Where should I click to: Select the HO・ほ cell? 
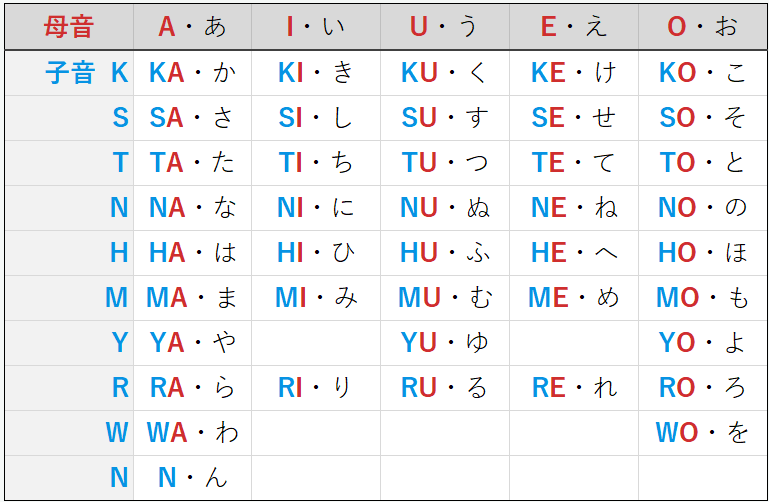(x=703, y=253)
